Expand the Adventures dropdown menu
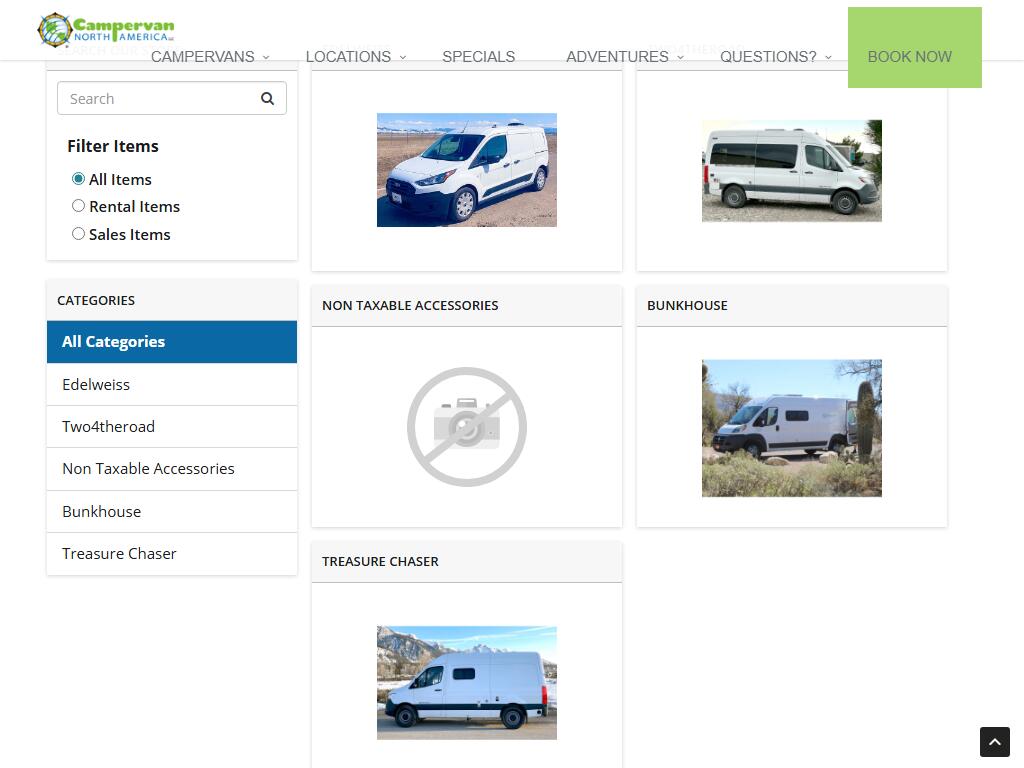This screenshot has width=1024, height=768. [624, 57]
